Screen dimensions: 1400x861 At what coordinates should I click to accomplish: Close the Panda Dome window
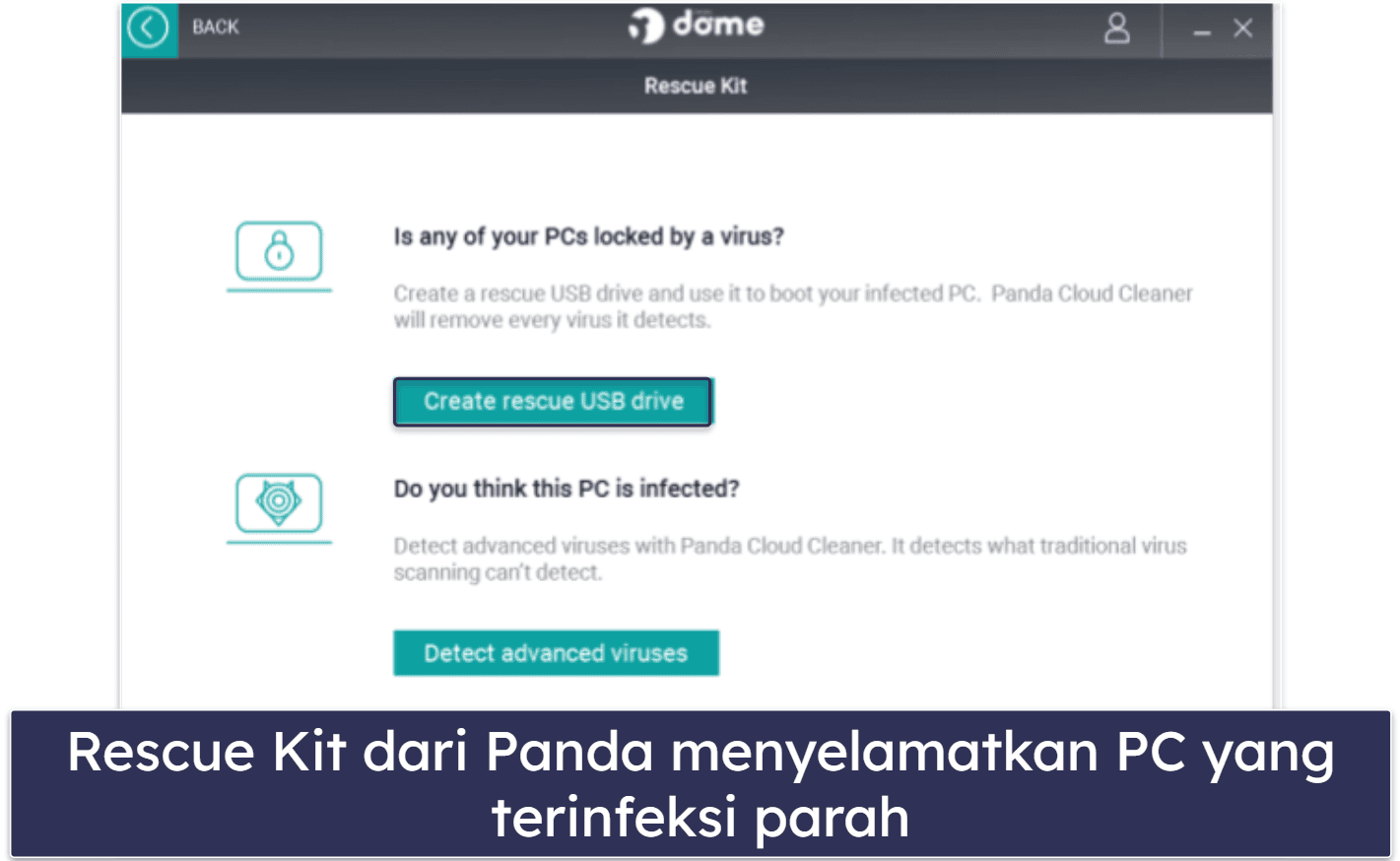click(1243, 29)
